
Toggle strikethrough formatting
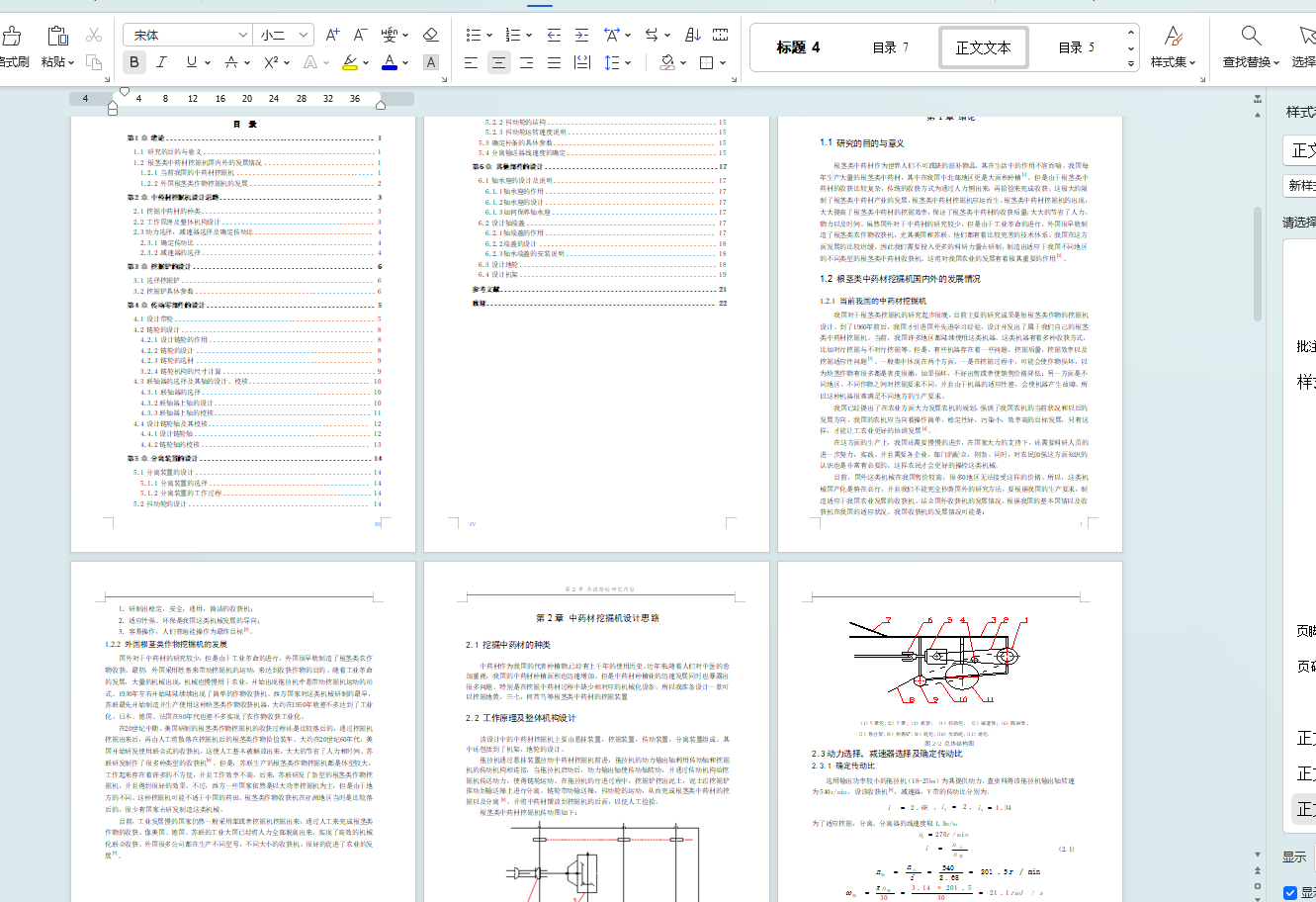tap(230, 62)
